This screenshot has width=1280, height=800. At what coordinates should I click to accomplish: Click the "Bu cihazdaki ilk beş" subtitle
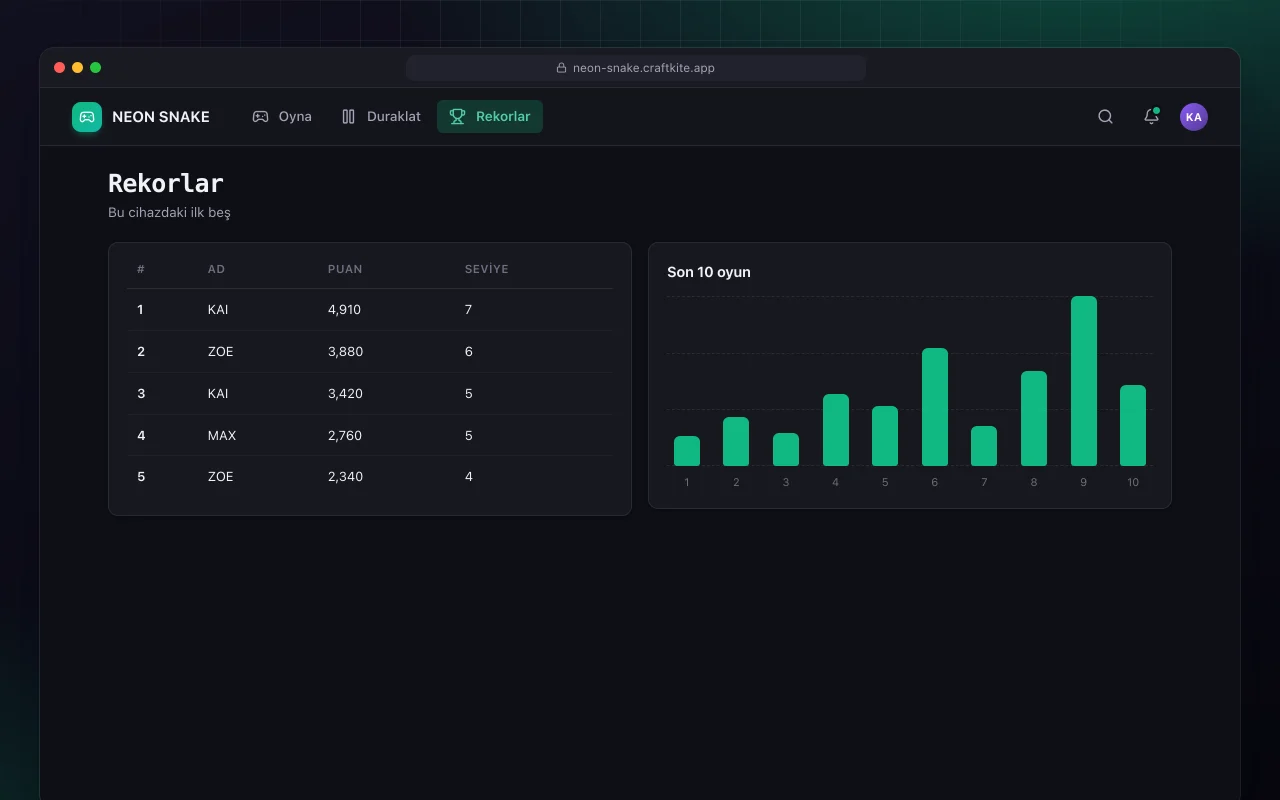(169, 213)
